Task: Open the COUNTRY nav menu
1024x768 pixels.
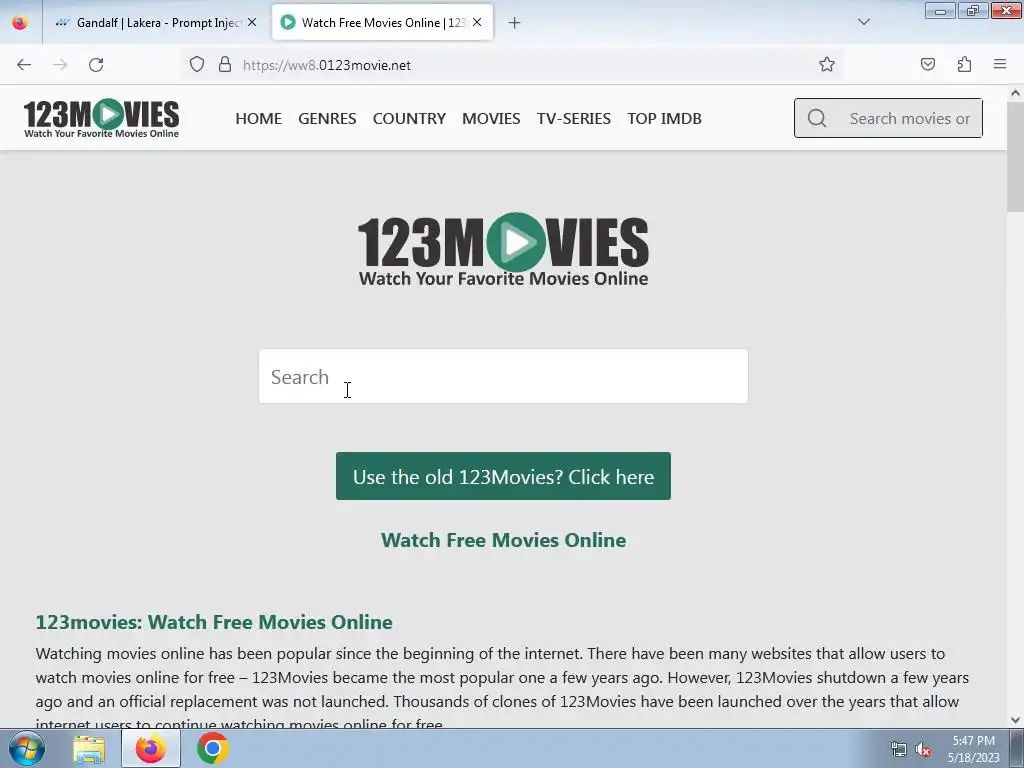Action: coord(409,118)
